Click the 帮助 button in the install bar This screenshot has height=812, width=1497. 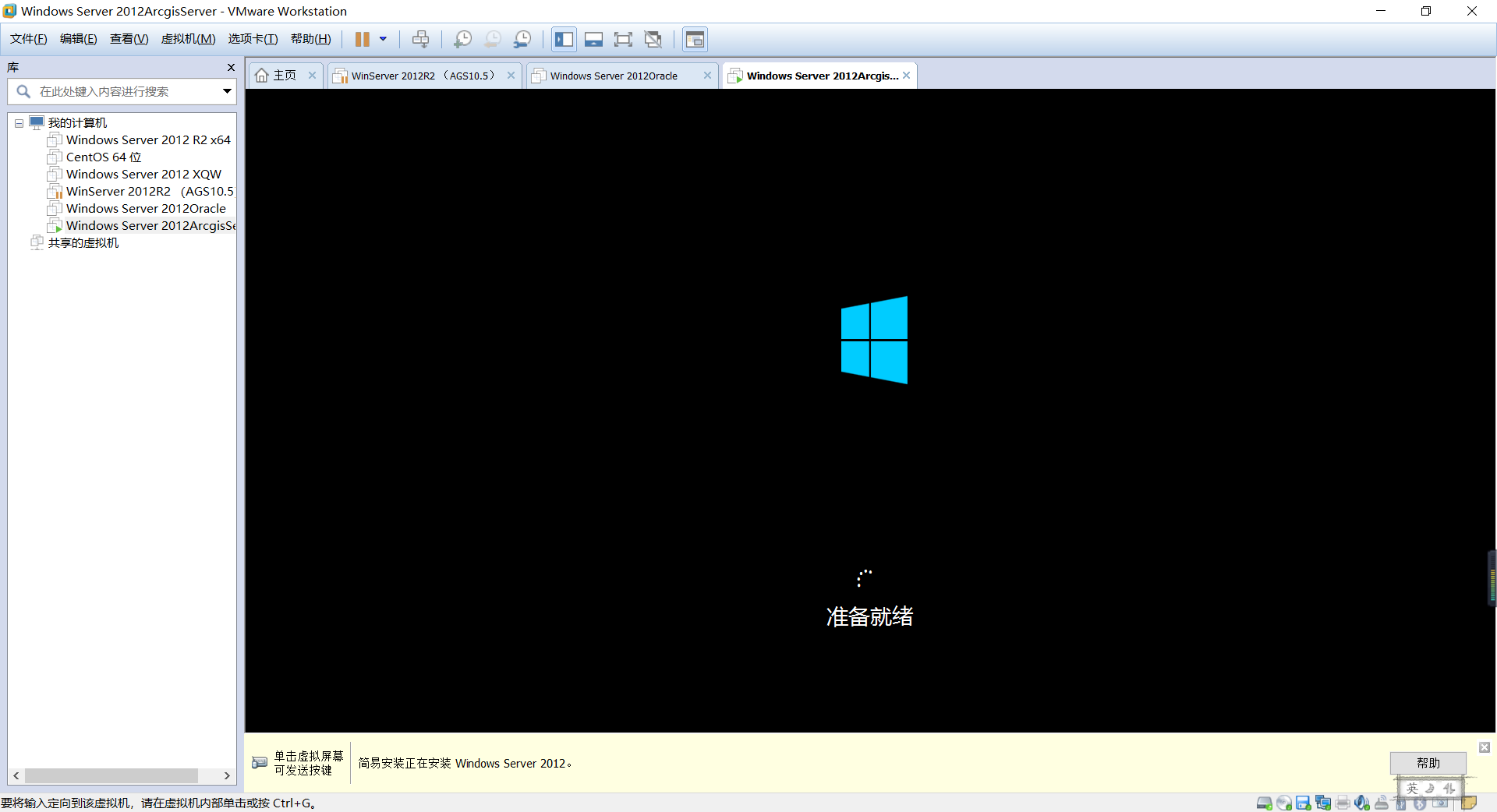1428,763
